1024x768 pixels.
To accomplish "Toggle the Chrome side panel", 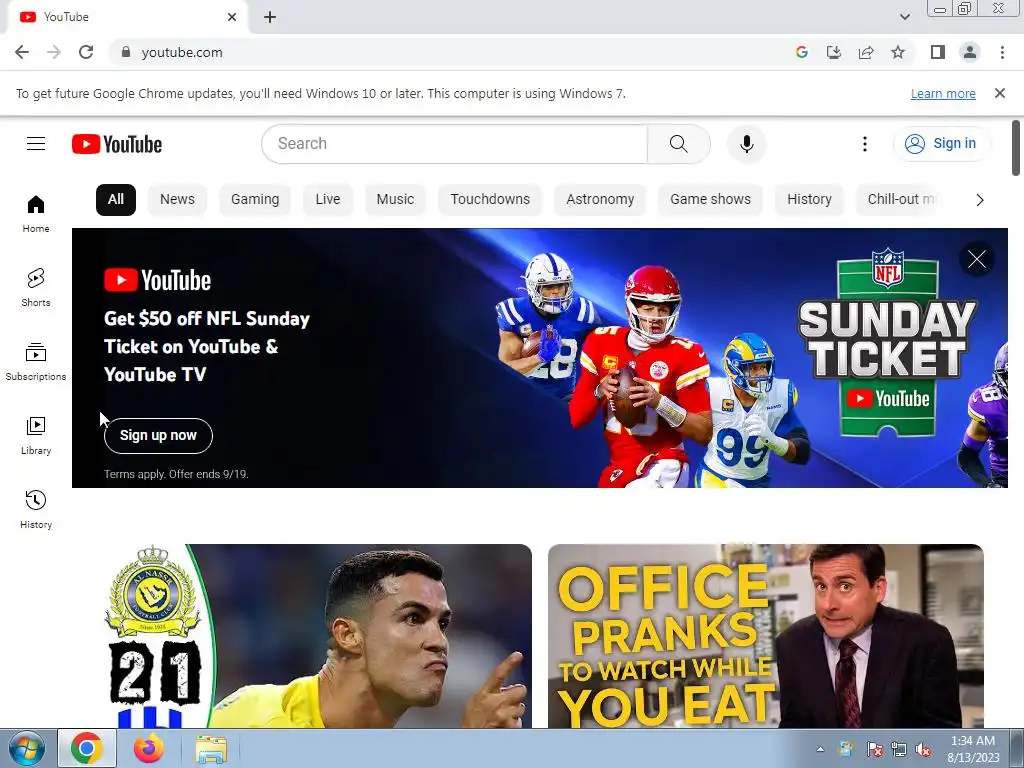I will pyautogui.click(x=938, y=52).
